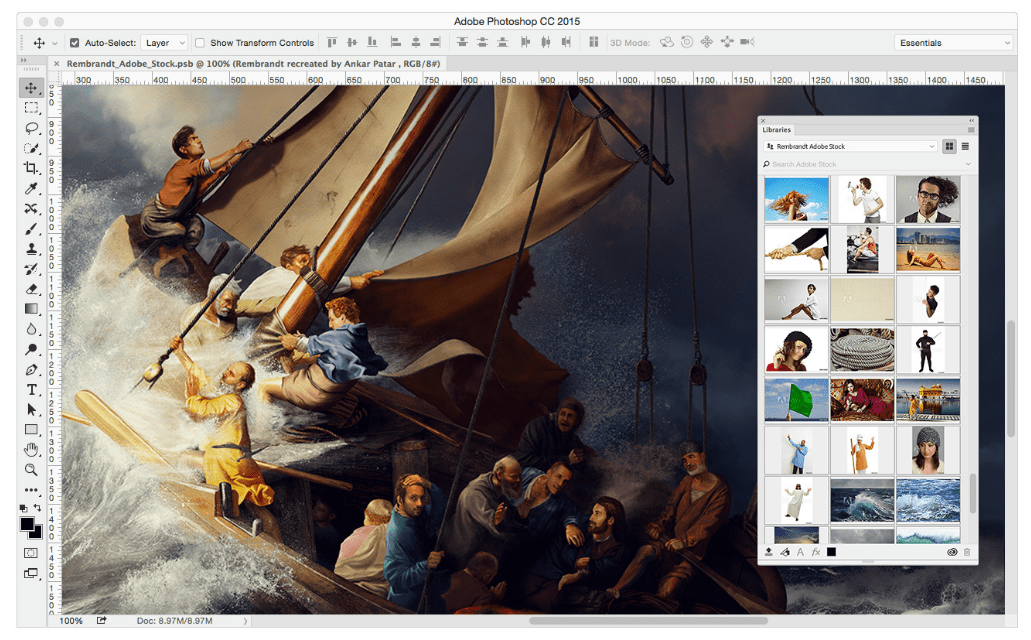Select the Move tool
This screenshot has width=1031, height=640.
(x=33, y=87)
